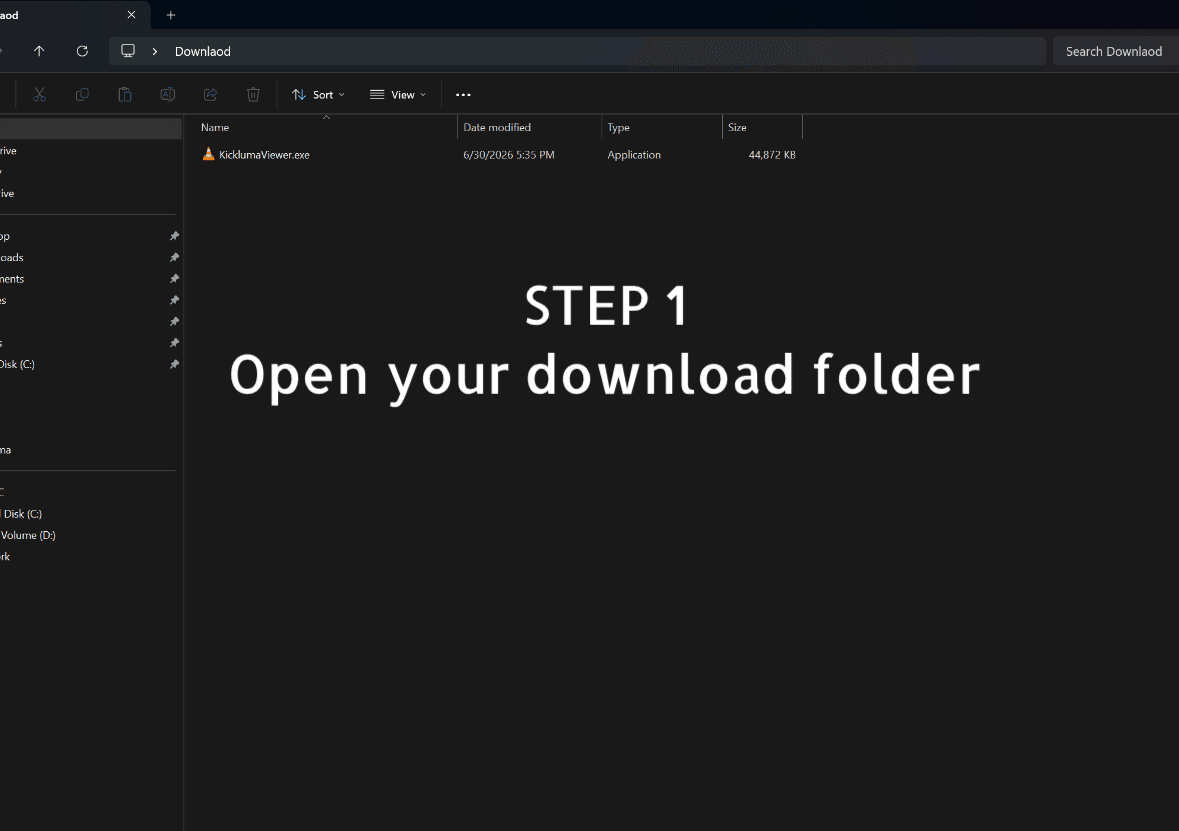Image resolution: width=1179 pixels, height=831 pixels.
Task: Go up one folder level
Action: pos(39,51)
